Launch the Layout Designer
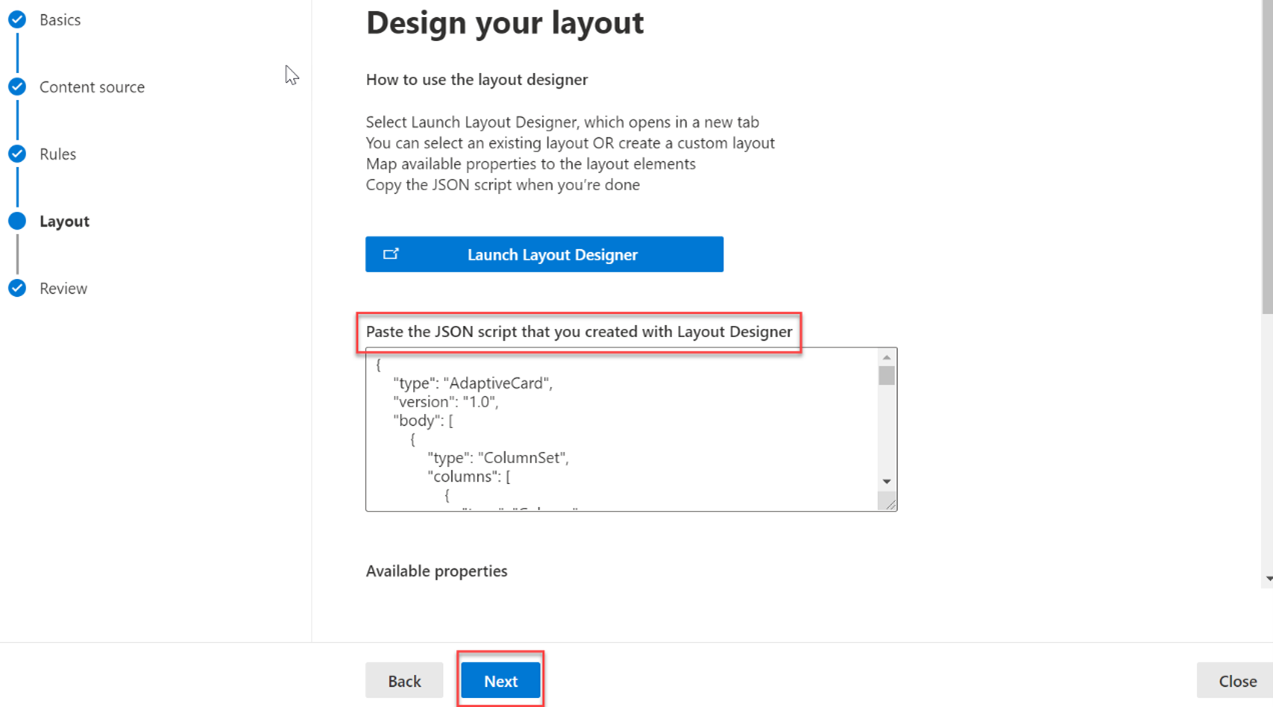The image size is (1273, 707). click(x=544, y=254)
